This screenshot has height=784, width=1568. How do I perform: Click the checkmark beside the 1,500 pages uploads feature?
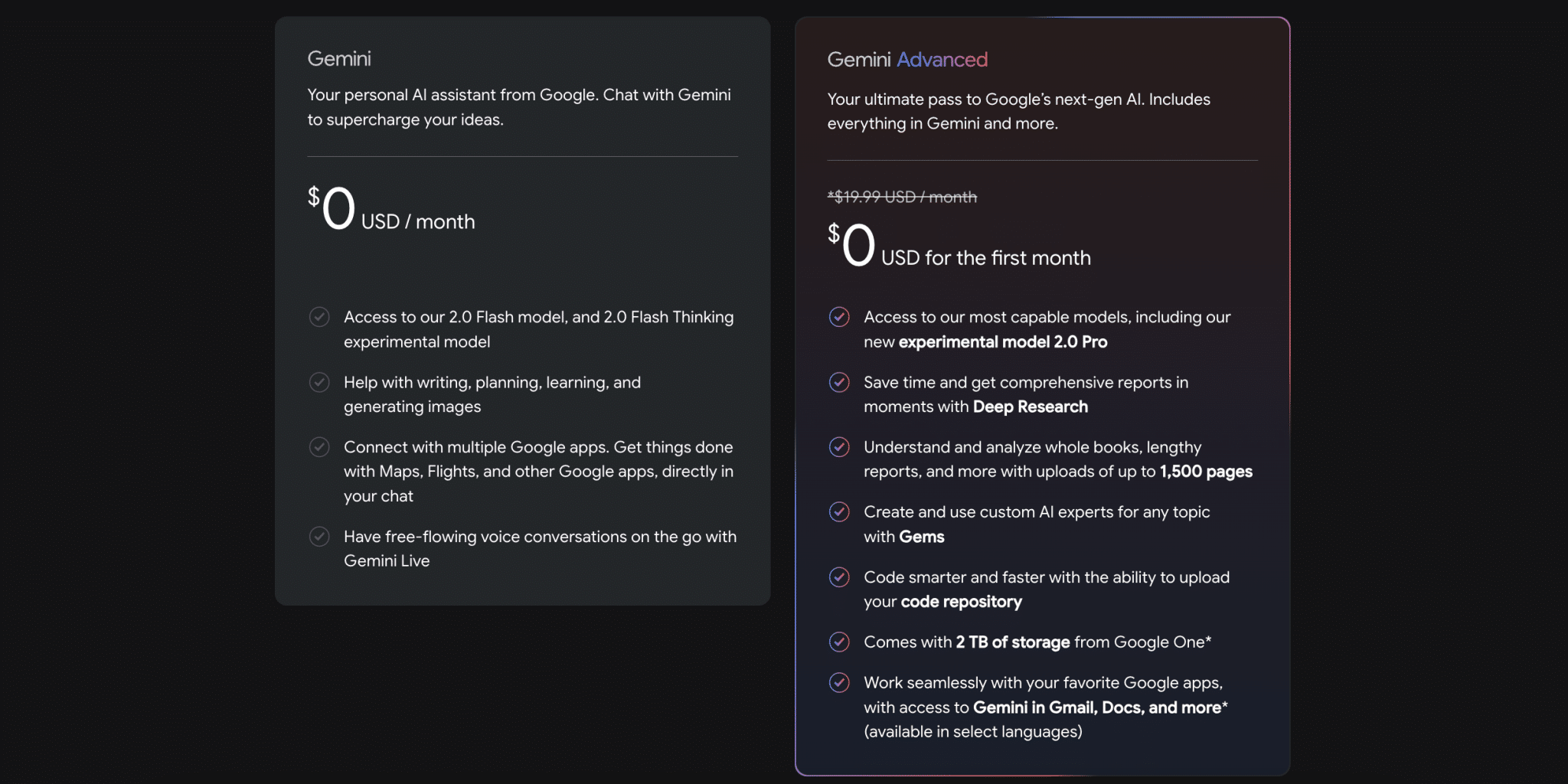[839, 447]
